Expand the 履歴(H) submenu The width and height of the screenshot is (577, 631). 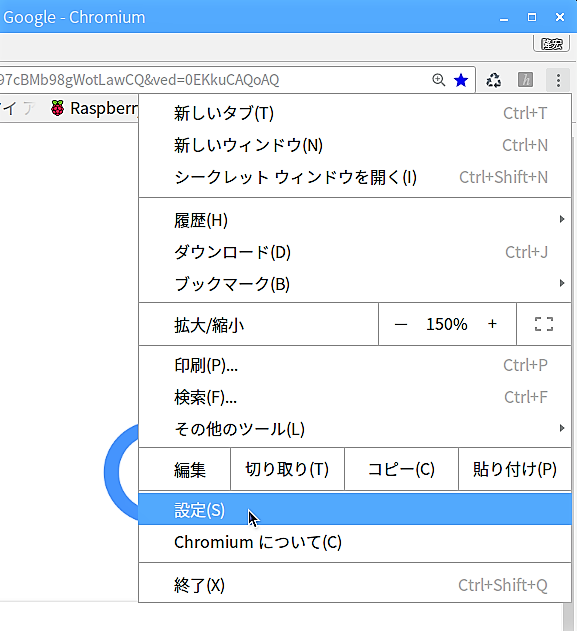click(x=355, y=220)
